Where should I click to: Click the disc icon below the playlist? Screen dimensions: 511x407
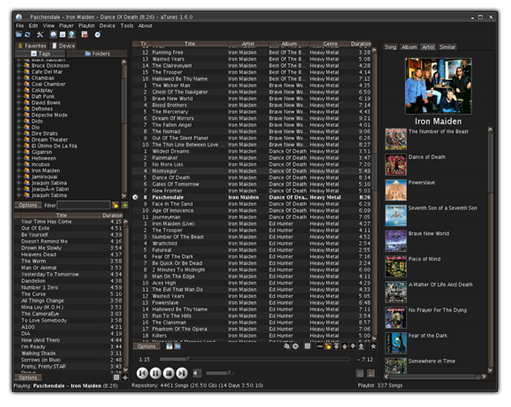295,347
